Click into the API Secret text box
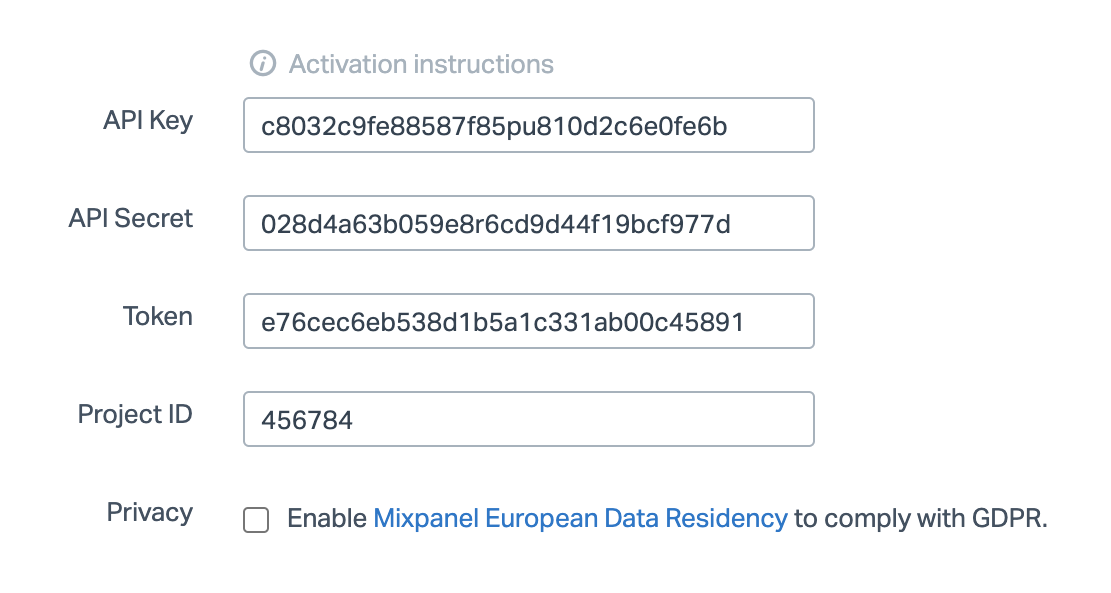The width and height of the screenshot is (1111, 593). (528, 223)
